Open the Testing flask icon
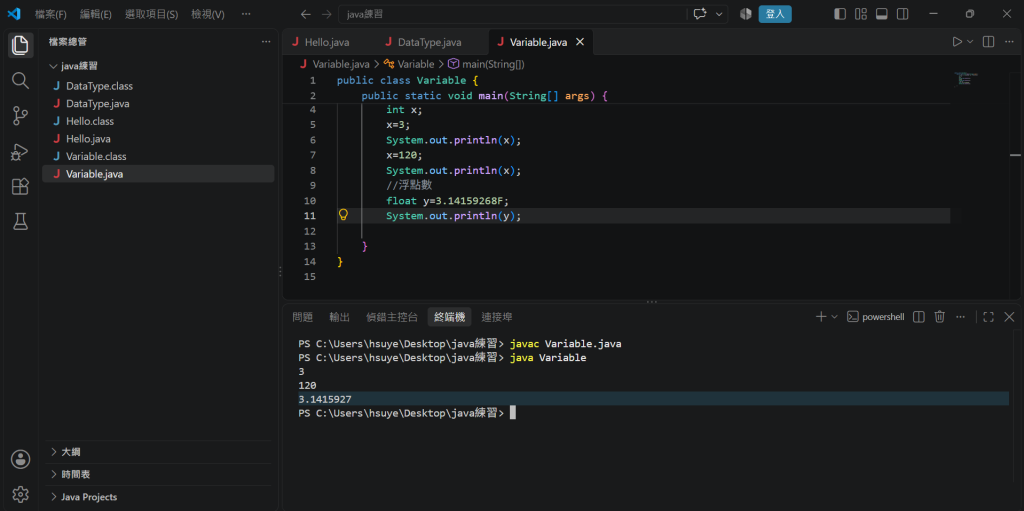 pyautogui.click(x=20, y=222)
